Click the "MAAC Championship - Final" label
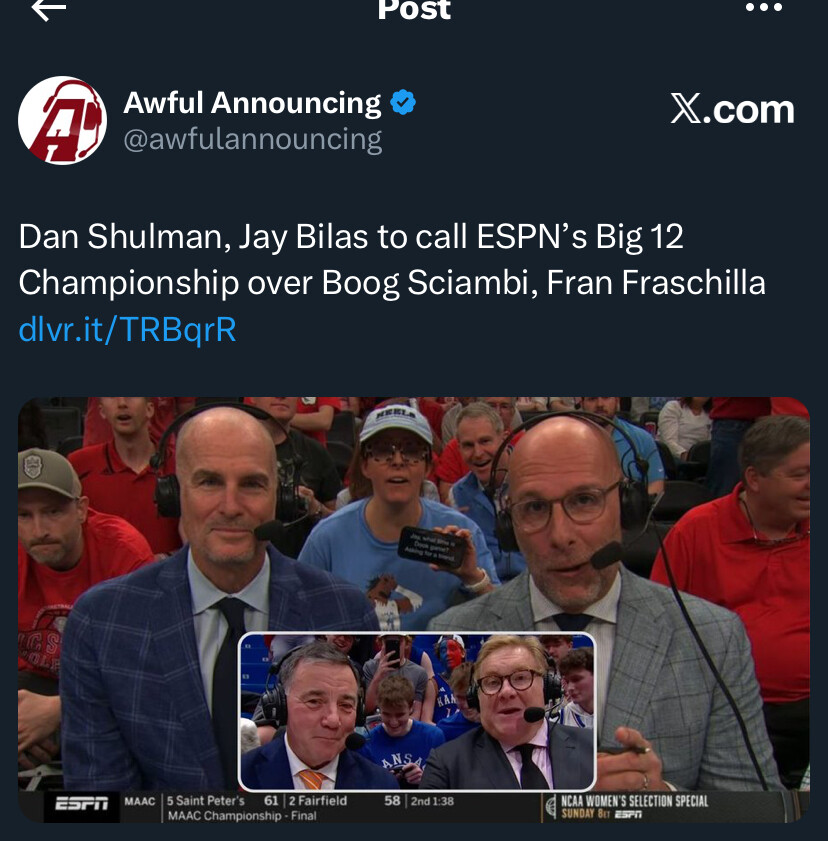The image size is (828, 841). (241, 816)
